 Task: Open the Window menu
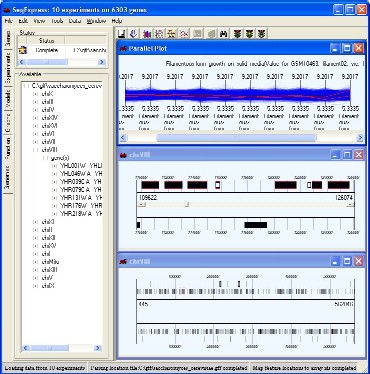click(96, 21)
